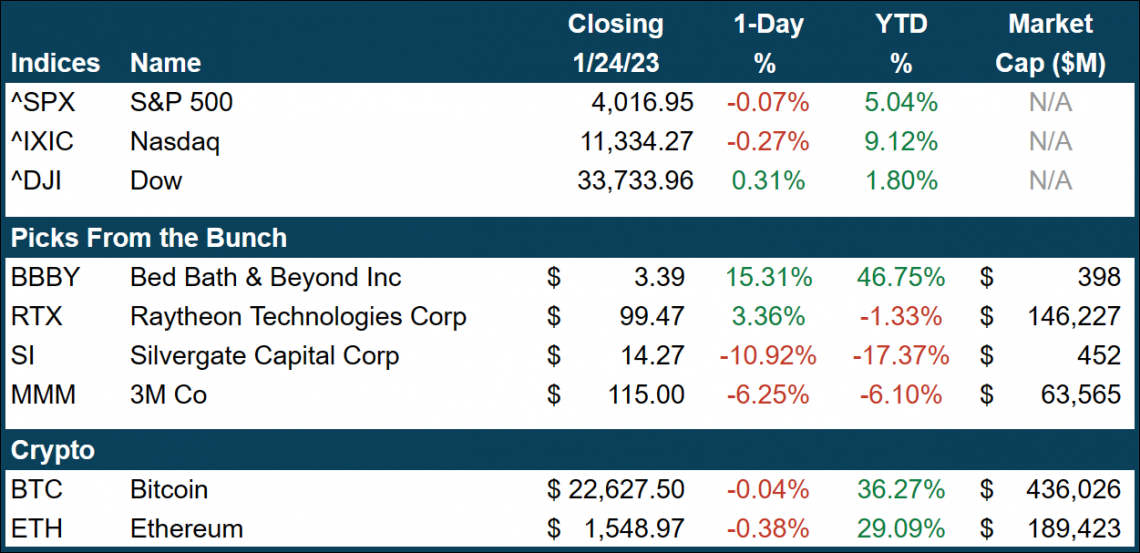Screen dimensions: 1140x553
Task: Select the S&P 500 name cell
Action: pos(181,102)
